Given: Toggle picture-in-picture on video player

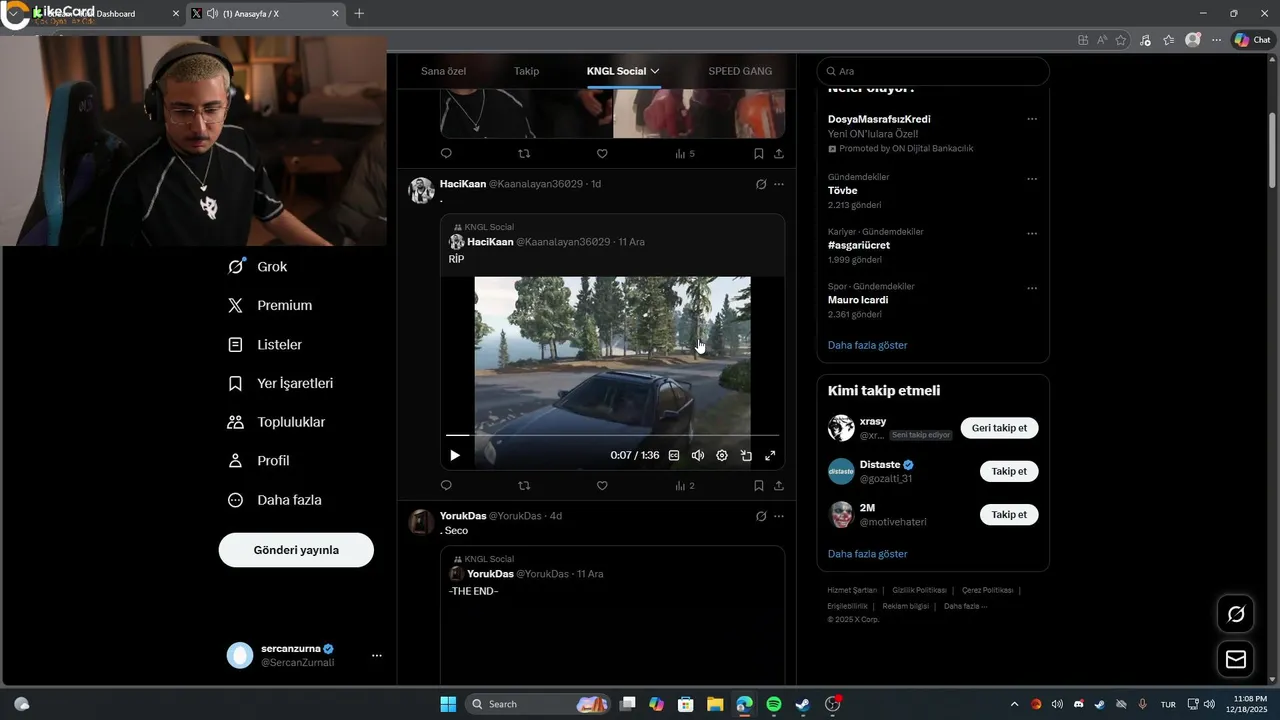Looking at the screenshot, I should 746,455.
